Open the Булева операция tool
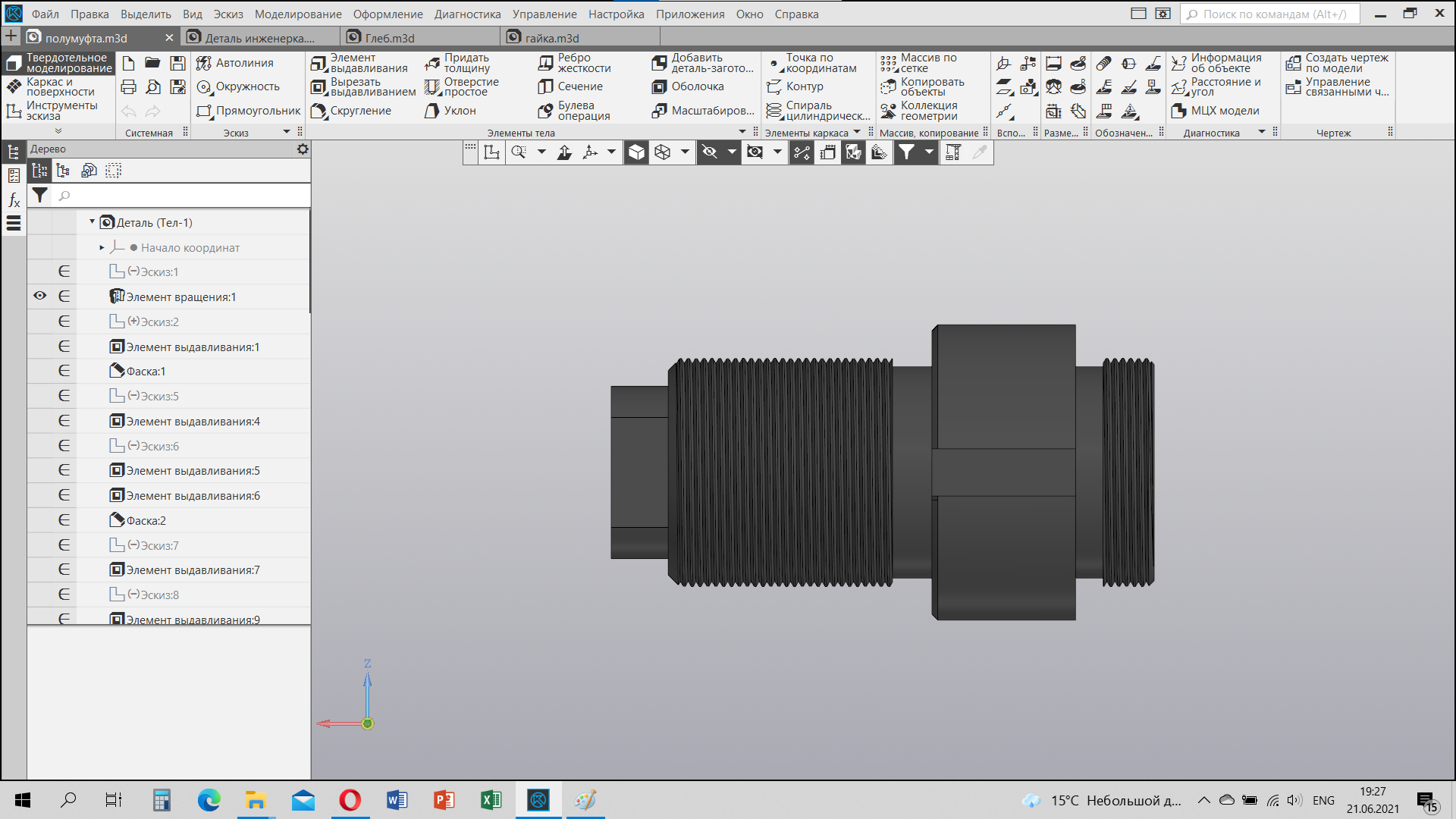Screen dimensions: 1456x819 coord(574,111)
